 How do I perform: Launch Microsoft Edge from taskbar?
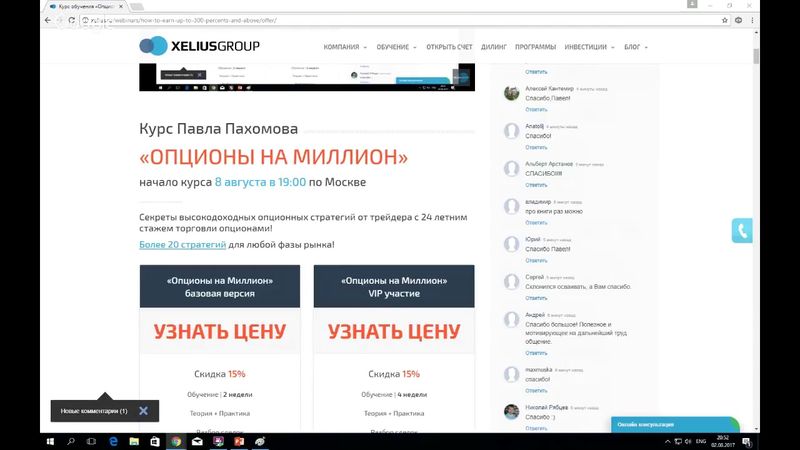pos(113,441)
